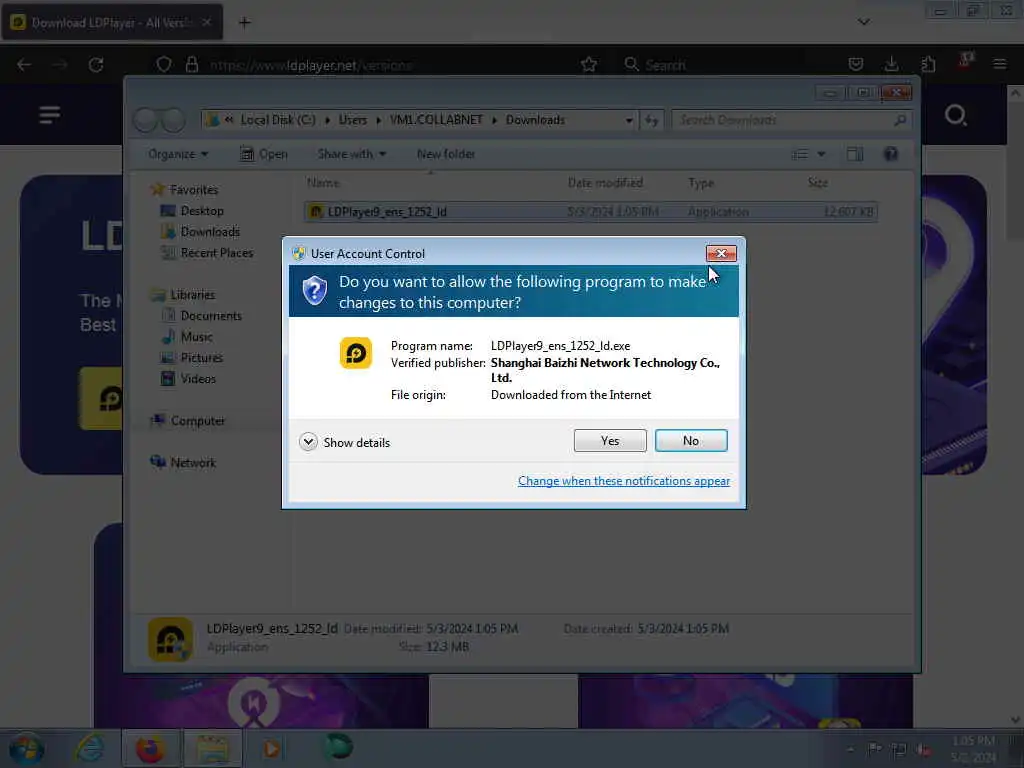Click Firefox back arrow
The width and height of the screenshot is (1024, 768).
(24, 65)
